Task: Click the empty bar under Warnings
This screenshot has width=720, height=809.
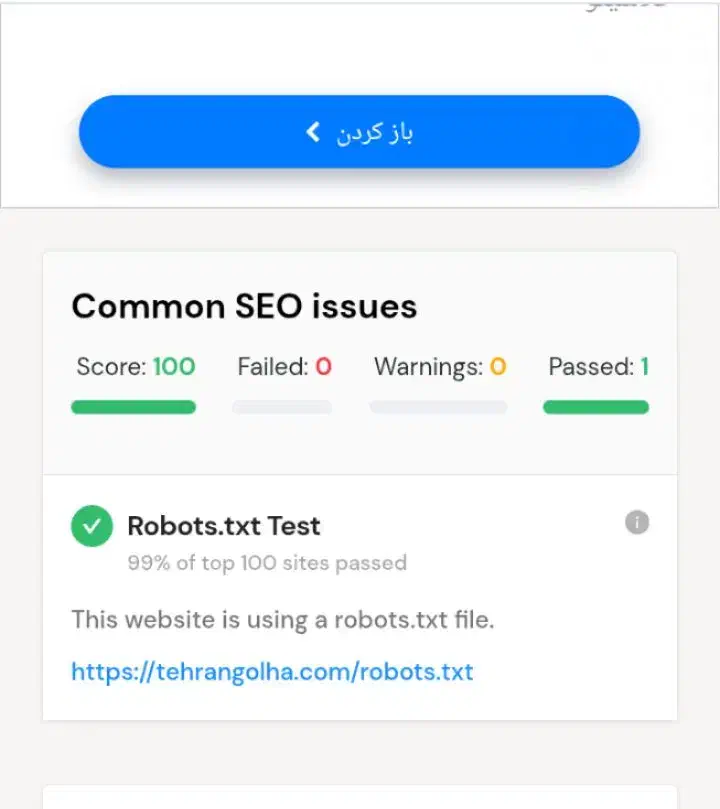Action: pyautogui.click(x=438, y=407)
